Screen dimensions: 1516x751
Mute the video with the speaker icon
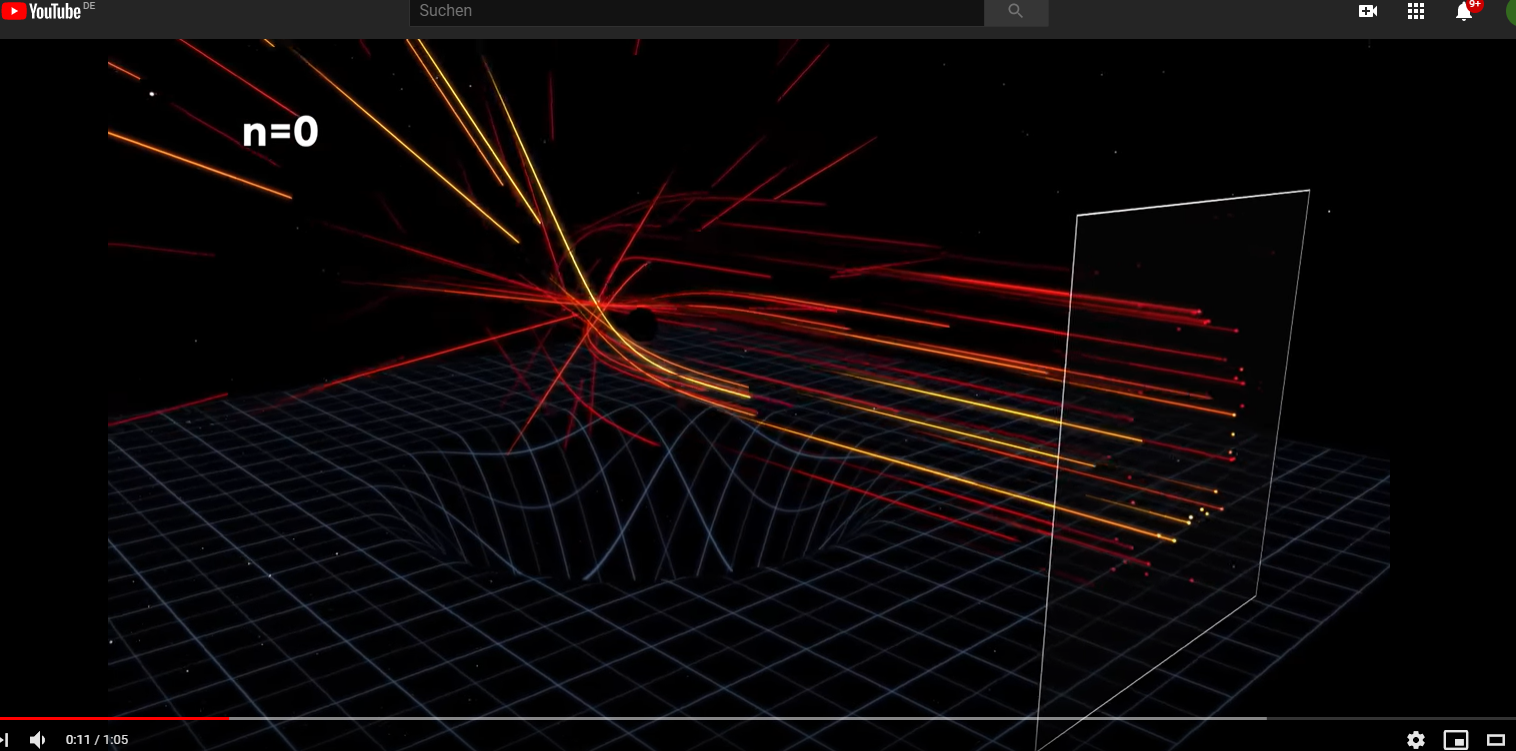[x=38, y=740]
